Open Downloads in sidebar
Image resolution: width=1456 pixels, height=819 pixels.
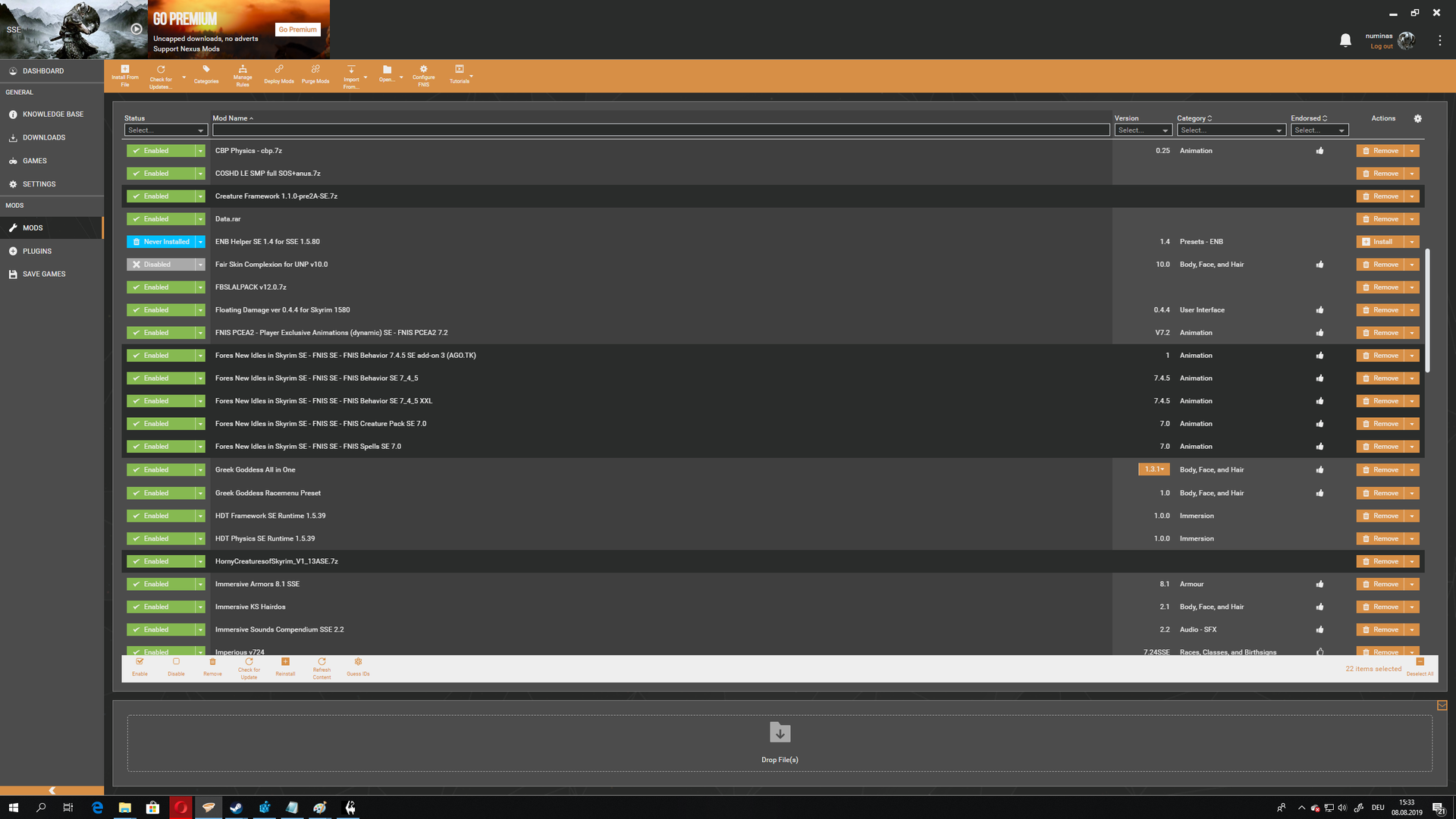pyautogui.click(x=52, y=138)
